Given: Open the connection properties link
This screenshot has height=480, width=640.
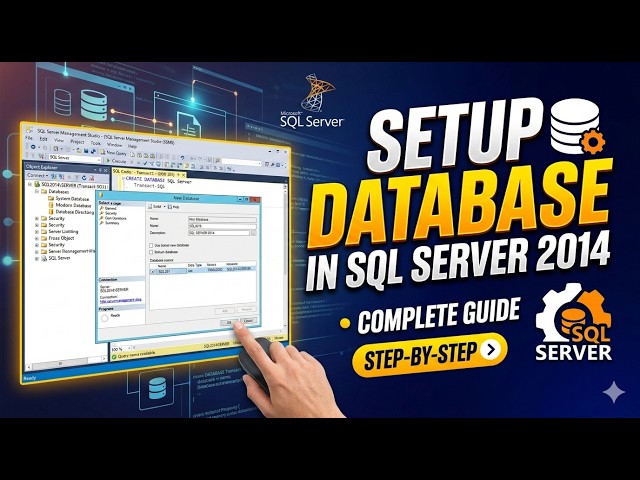Looking at the screenshot, I should click(x=120, y=301).
